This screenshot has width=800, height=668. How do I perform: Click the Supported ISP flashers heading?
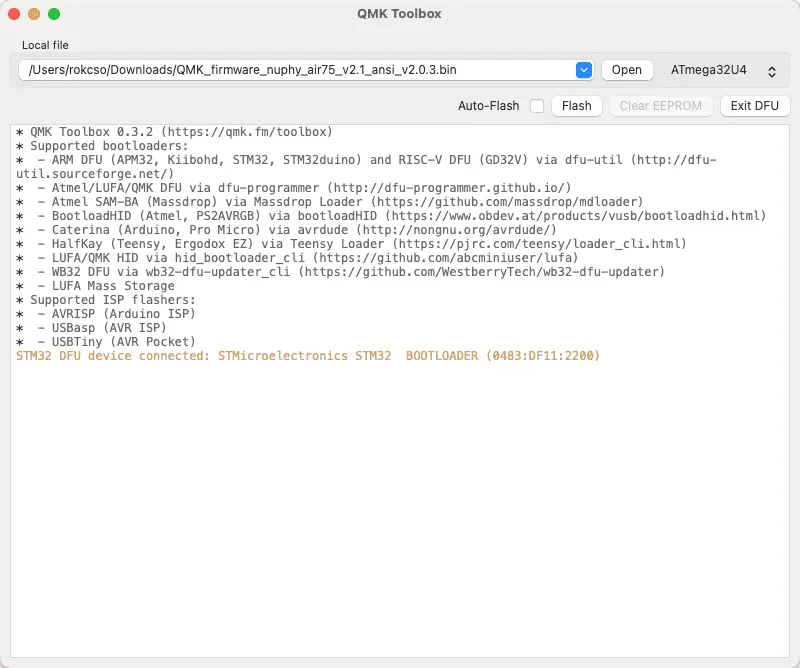pos(106,300)
